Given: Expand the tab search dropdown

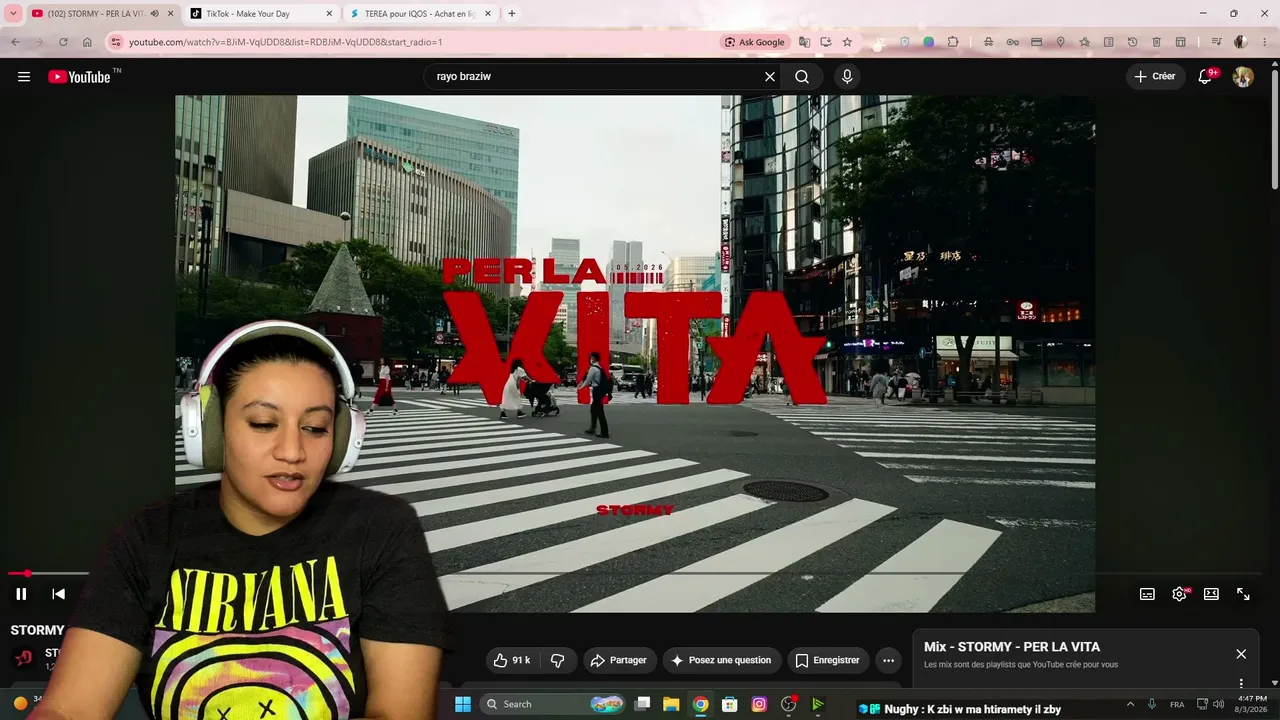Looking at the screenshot, I should (x=14, y=14).
